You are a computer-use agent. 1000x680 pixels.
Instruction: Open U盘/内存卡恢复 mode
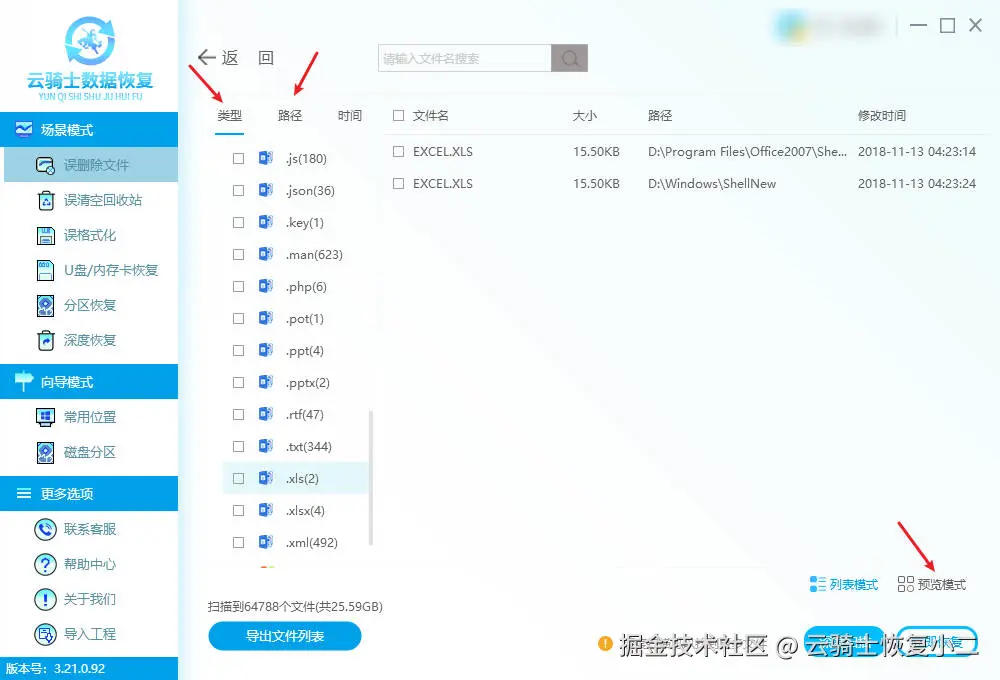click(x=97, y=270)
